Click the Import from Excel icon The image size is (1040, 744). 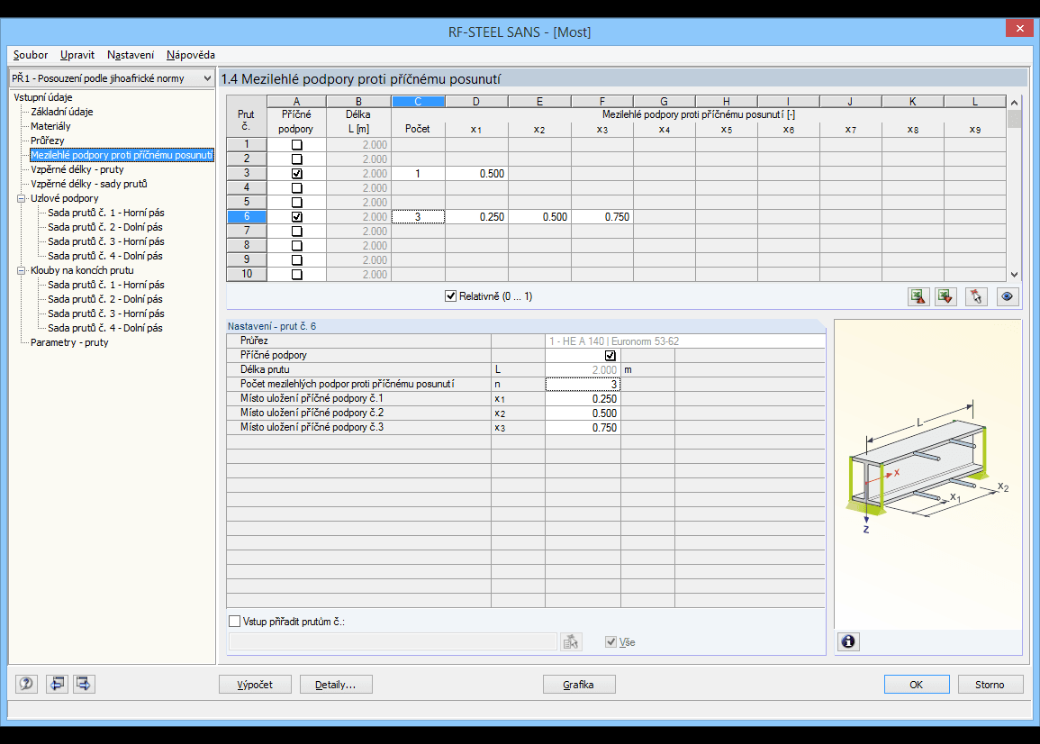[x=946, y=296]
